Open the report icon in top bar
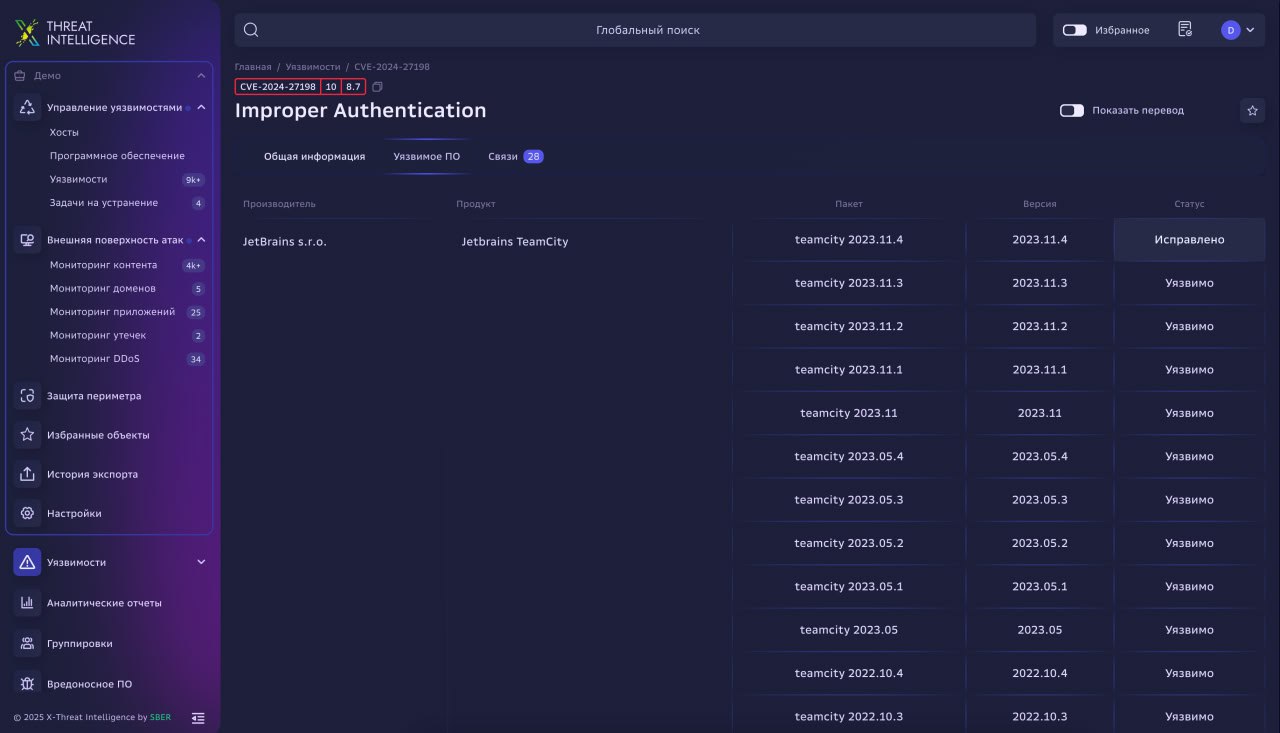 point(1185,30)
